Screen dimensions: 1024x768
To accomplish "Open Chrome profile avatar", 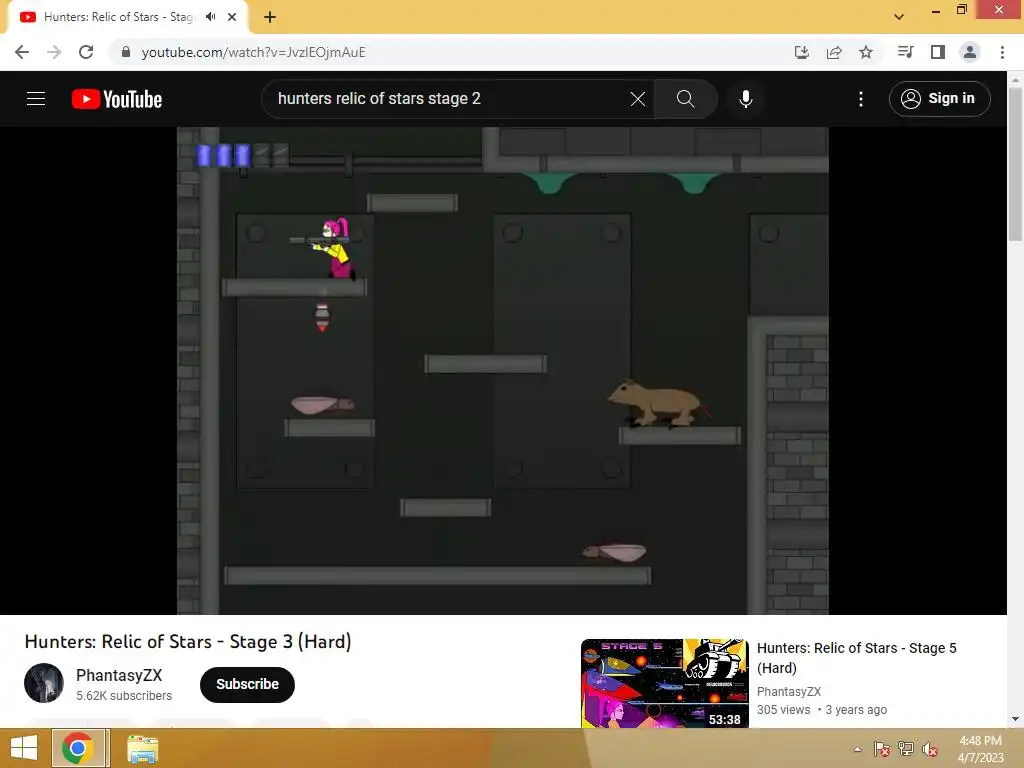I will tap(970, 52).
